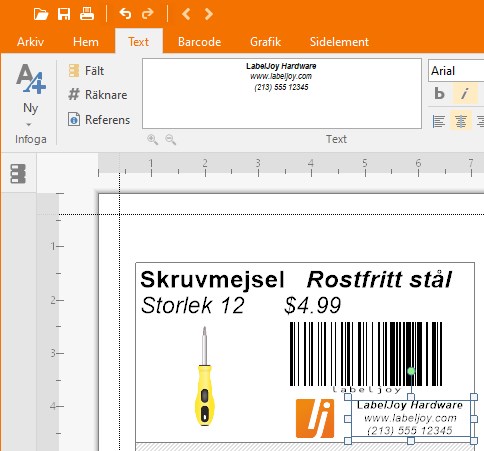Insert a Räknare counter
This screenshot has height=451, width=484.
pyautogui.click(x=98, y=95)
